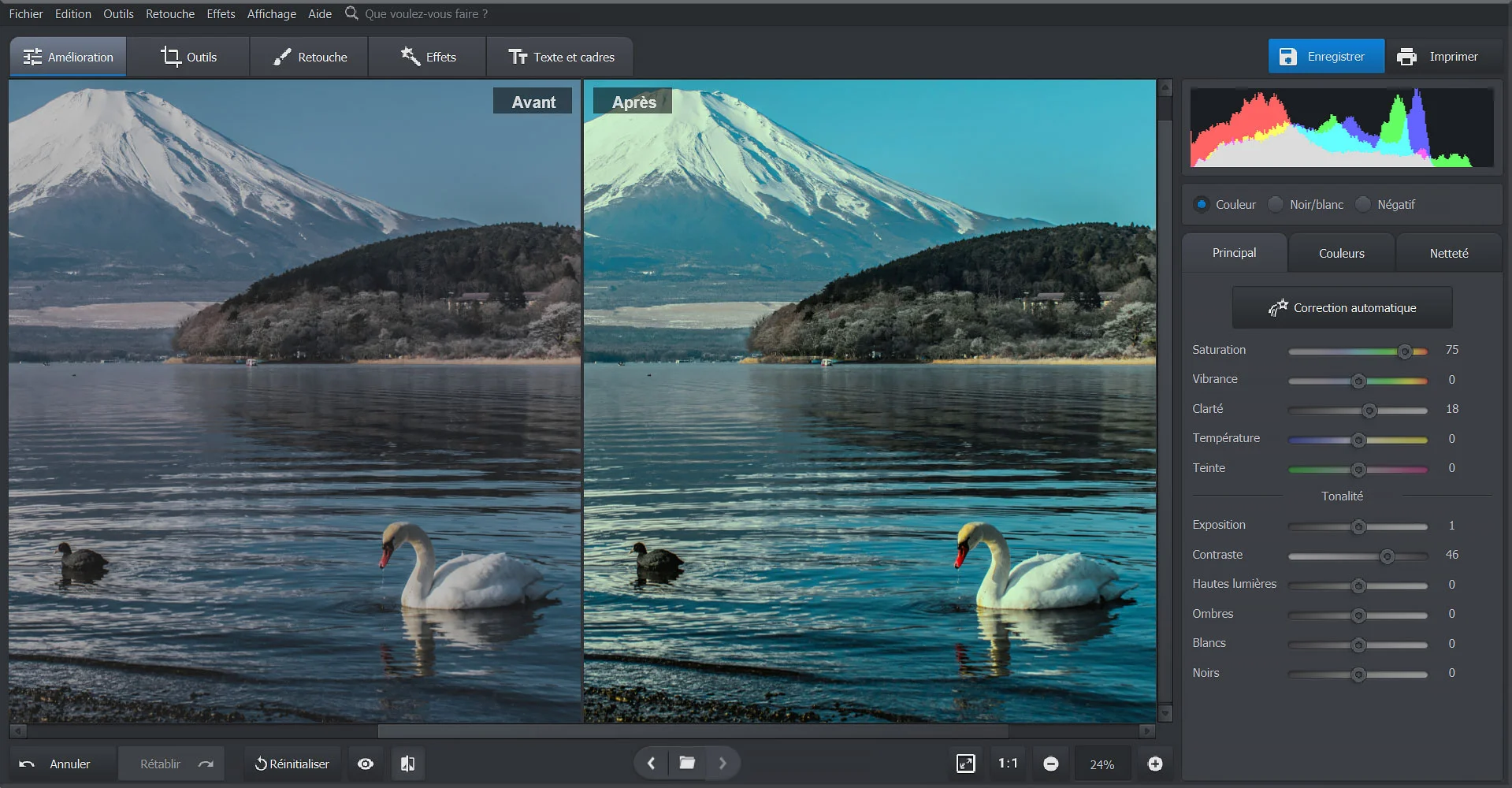Click the vertical scrollbar up arrow

(1165, 87)
